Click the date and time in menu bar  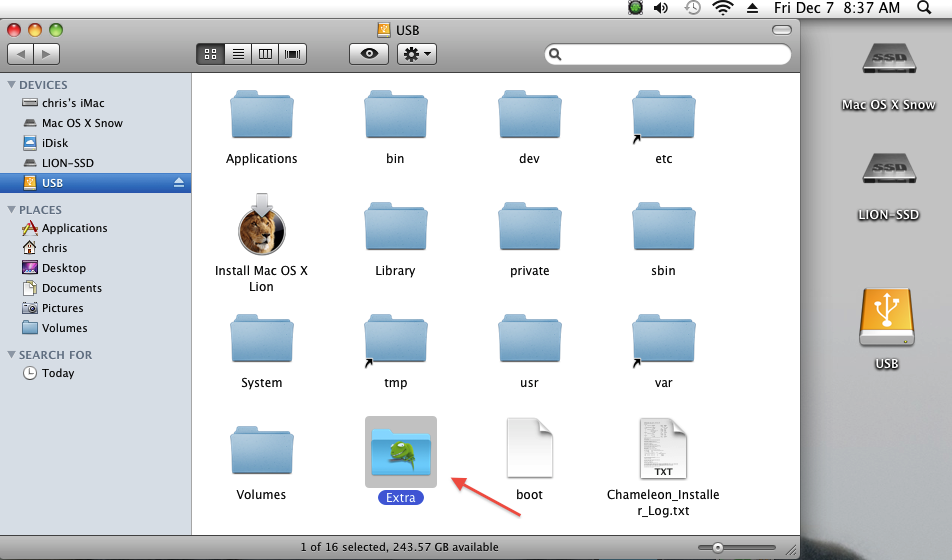click(837, 8)
